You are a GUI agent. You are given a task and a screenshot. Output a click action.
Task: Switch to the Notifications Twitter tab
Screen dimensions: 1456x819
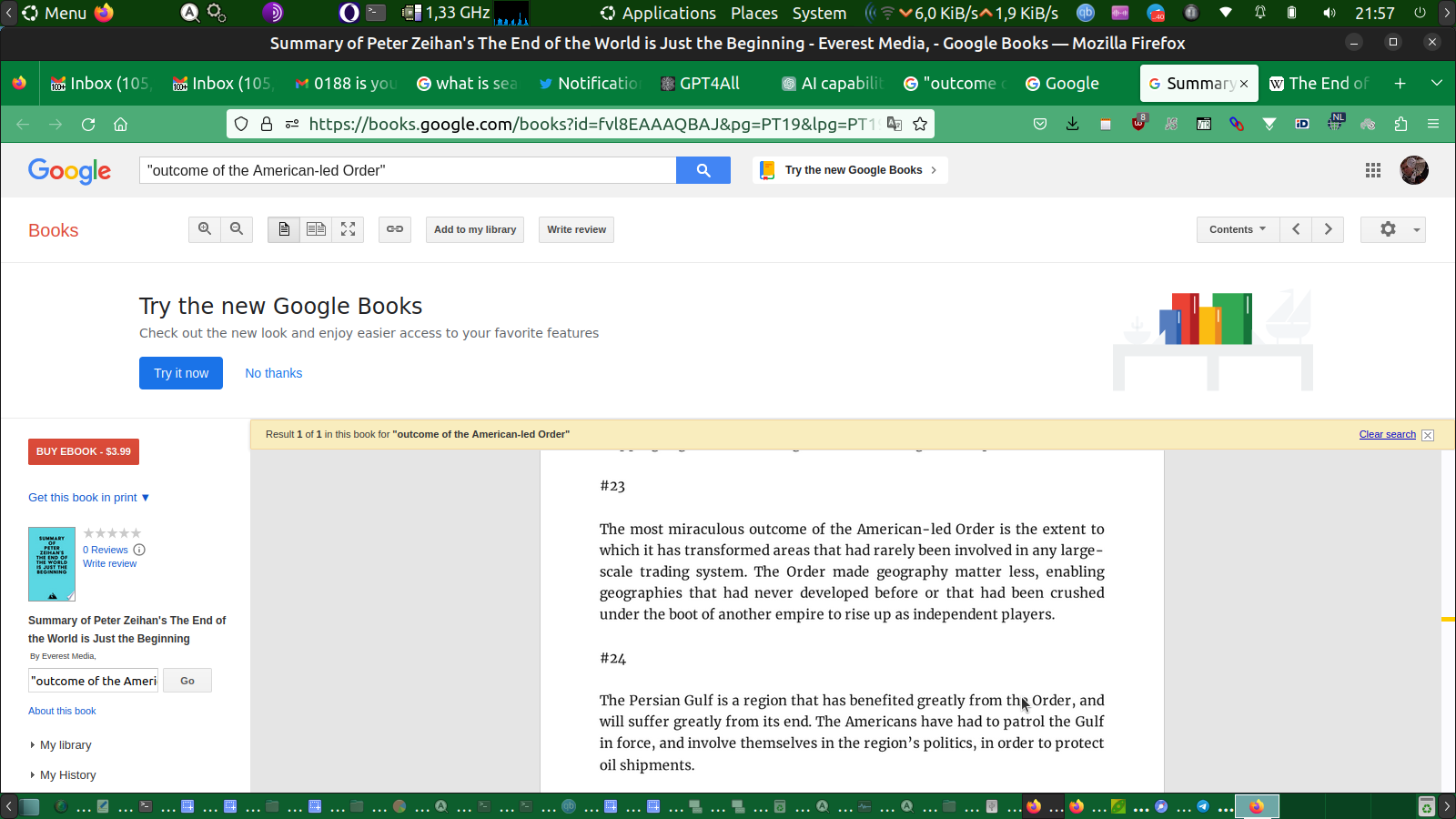click(589, 84)
